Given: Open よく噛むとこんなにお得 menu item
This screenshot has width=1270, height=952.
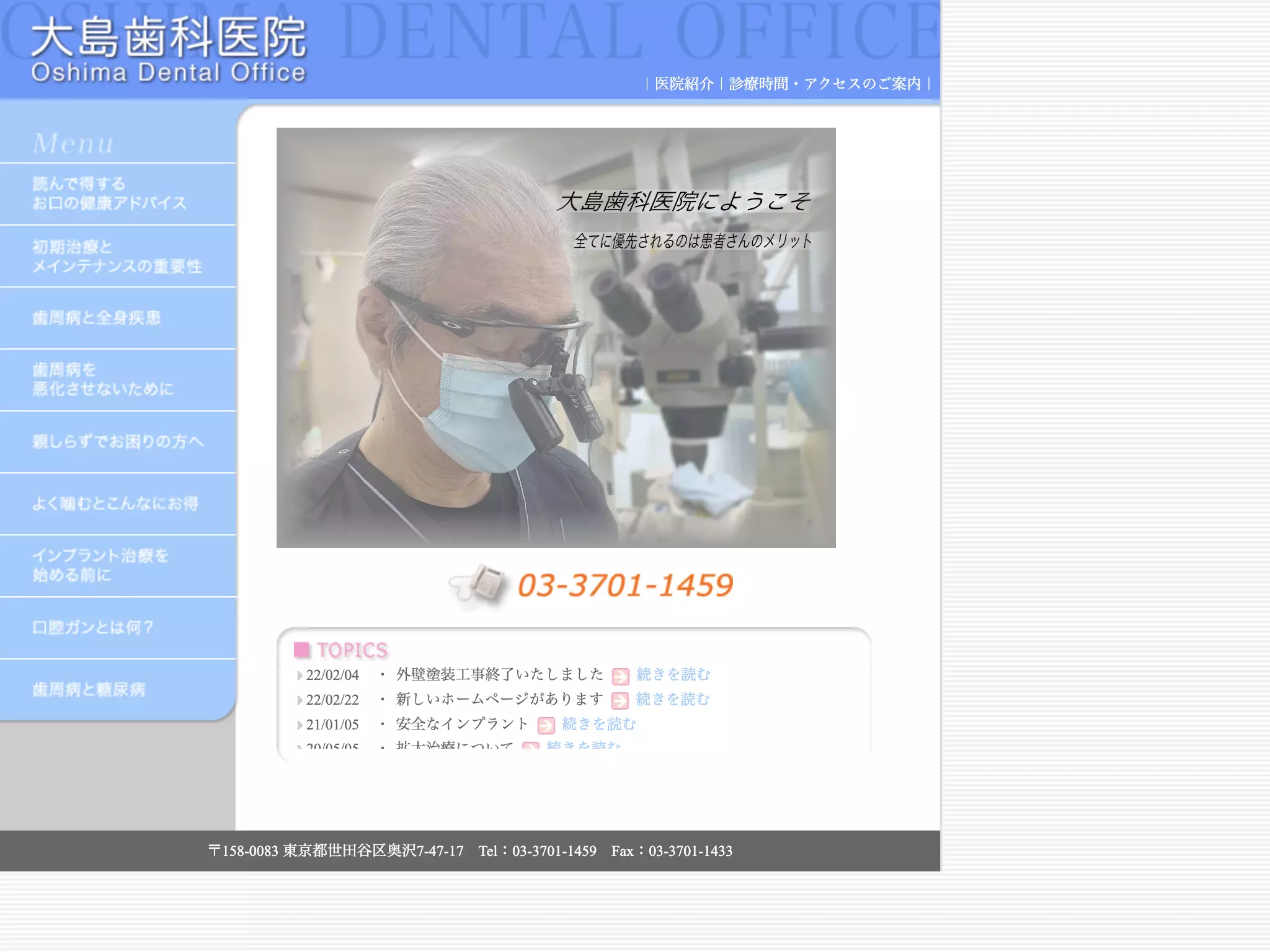Looking at the screenshot, I should pos(118,504).
